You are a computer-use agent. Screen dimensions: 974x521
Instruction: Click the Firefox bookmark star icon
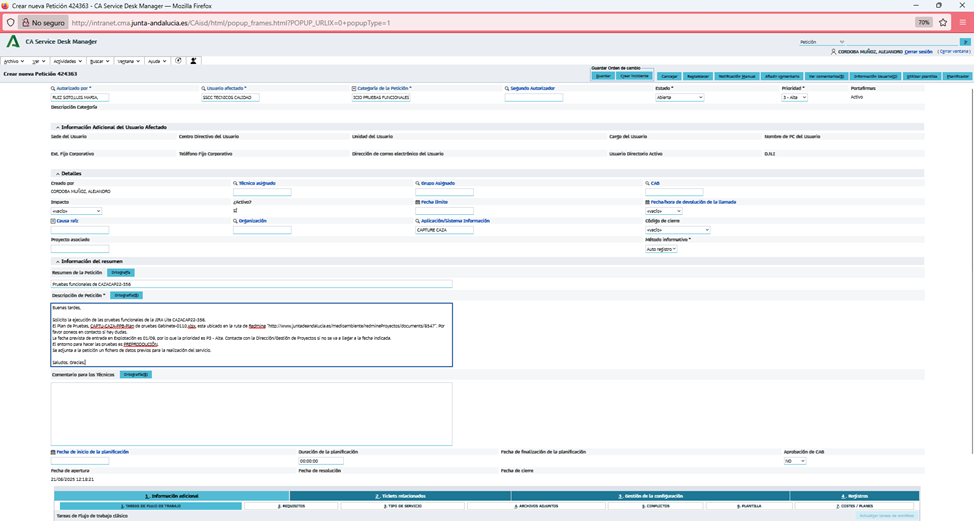pyautogui.click(x=943, y=22)
